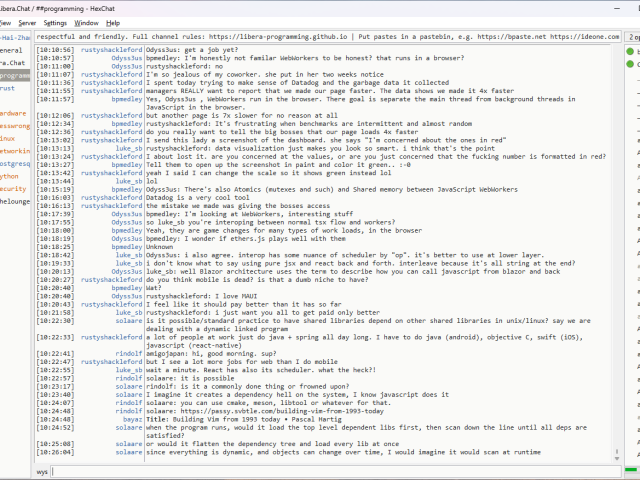Open the Settings menu

[x=55, y=22]
